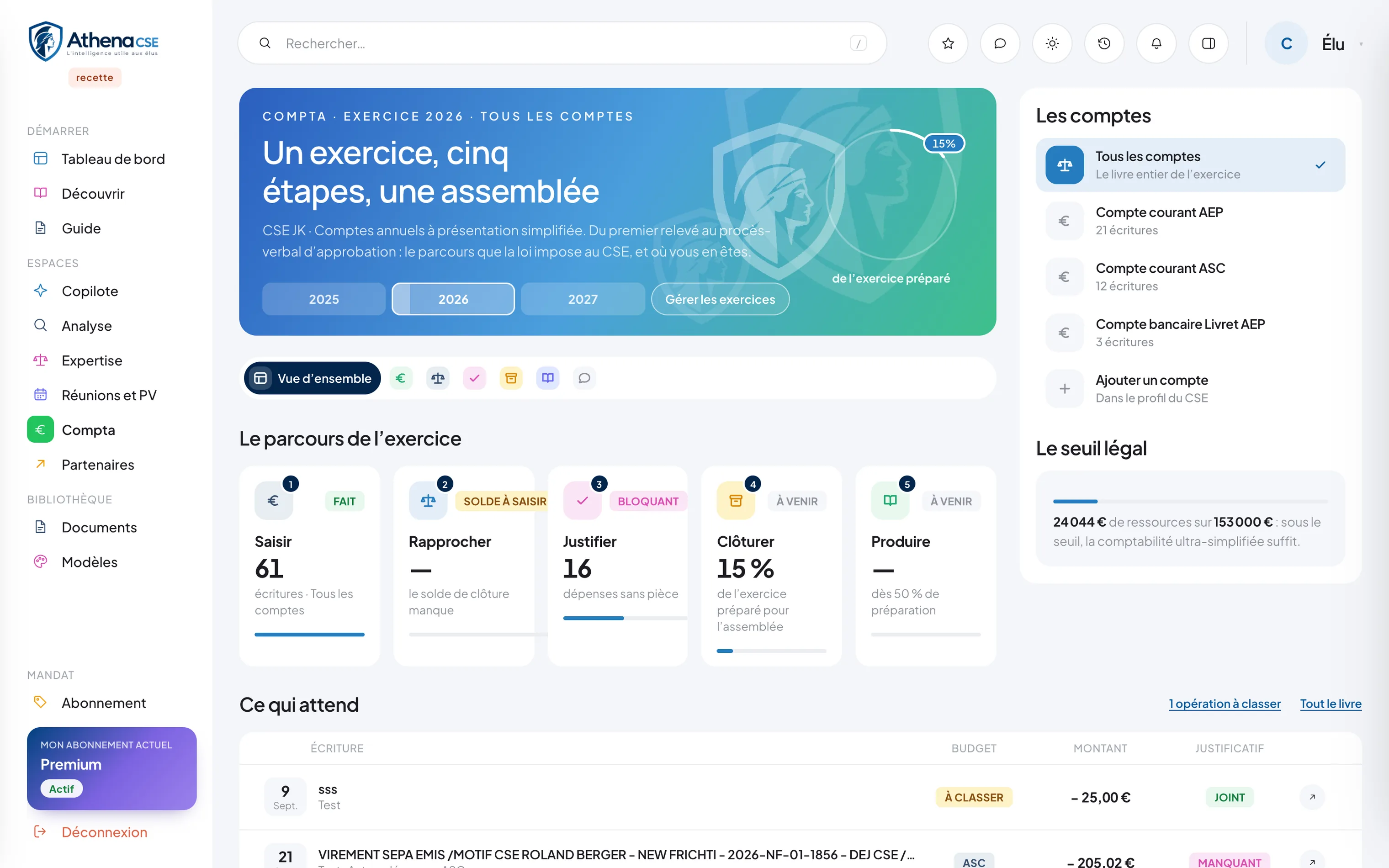Image resolution: width=1389 pixels, height=868 pixels.
Task: Select exercise year 2025
Action: 323,299
